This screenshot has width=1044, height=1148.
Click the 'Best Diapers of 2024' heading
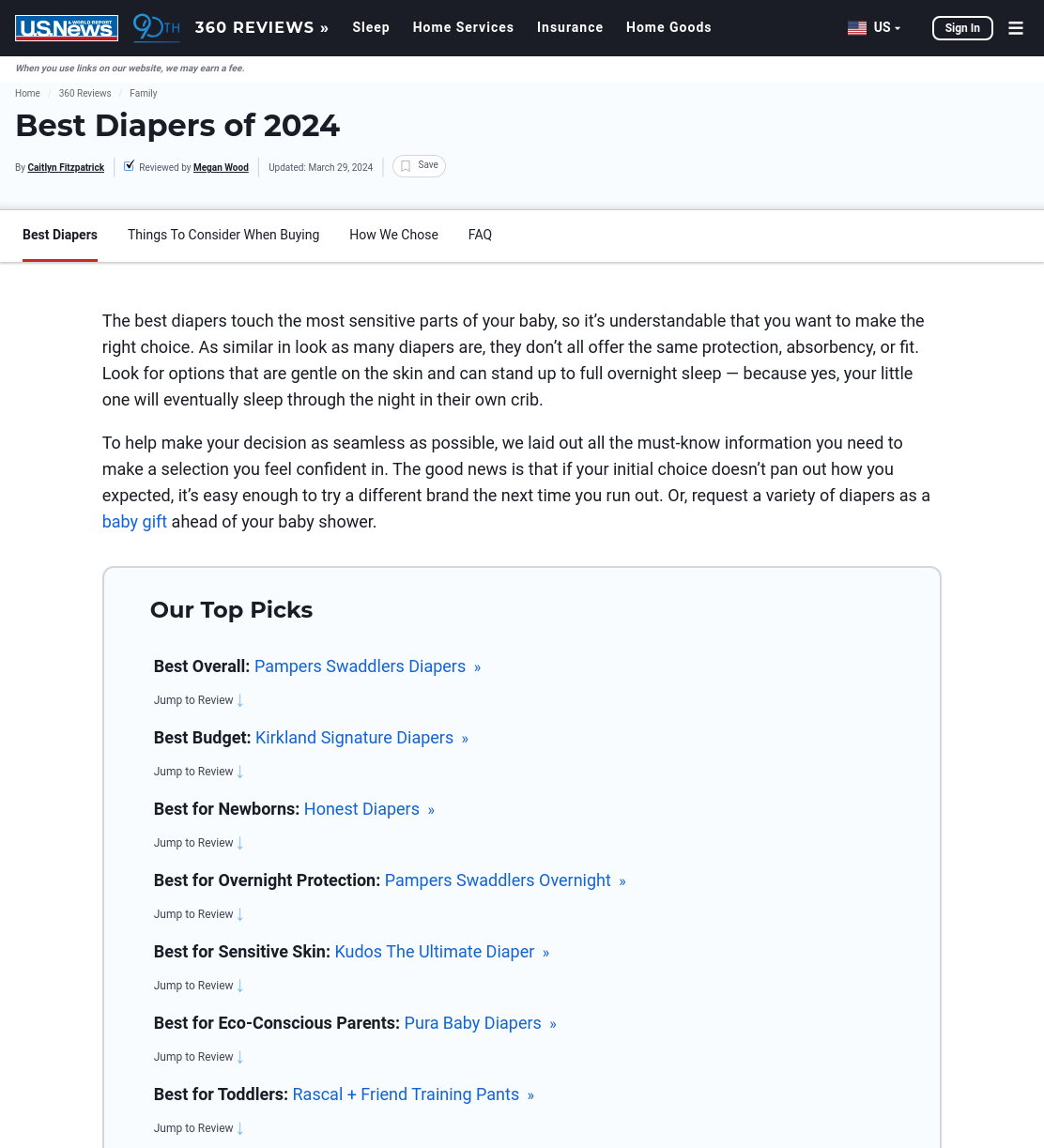[177, 126]
